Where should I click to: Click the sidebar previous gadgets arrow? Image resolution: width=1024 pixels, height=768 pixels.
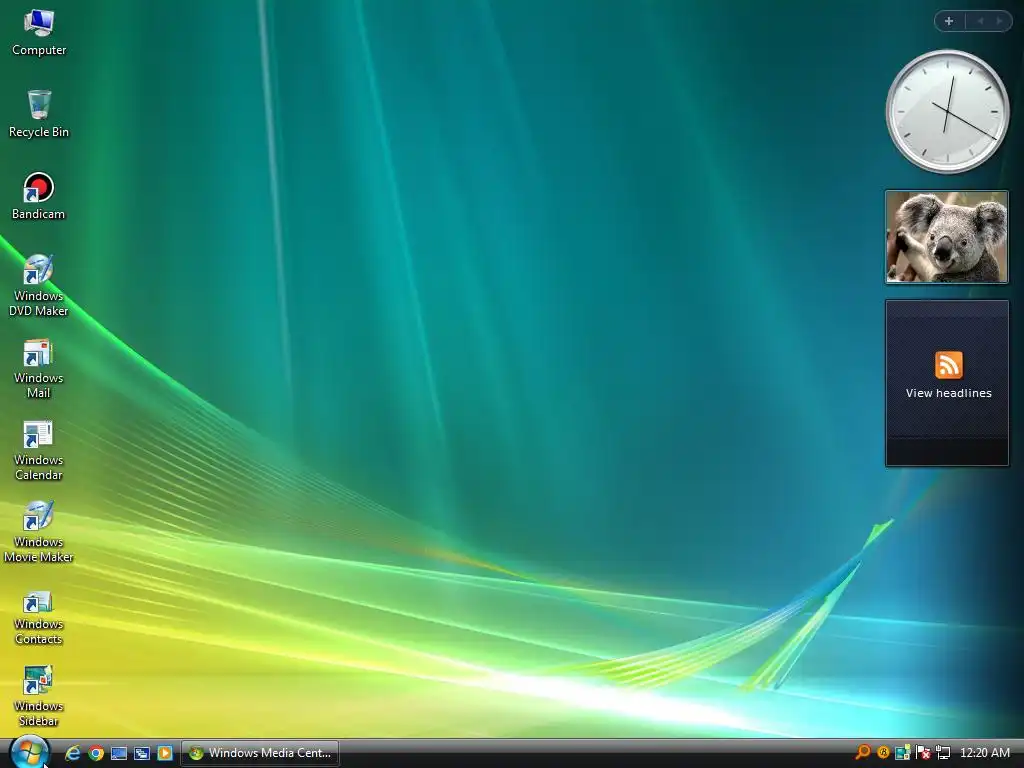pyautogui.click(x=980, y=21)
